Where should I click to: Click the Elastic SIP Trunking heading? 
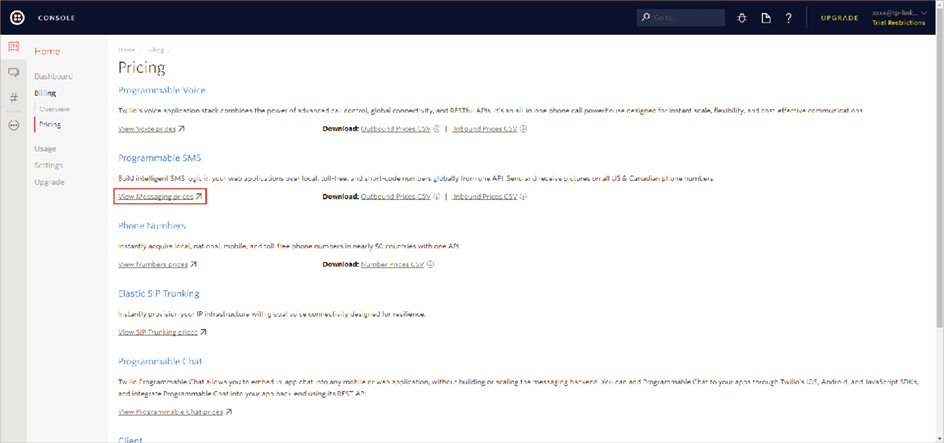159,294
